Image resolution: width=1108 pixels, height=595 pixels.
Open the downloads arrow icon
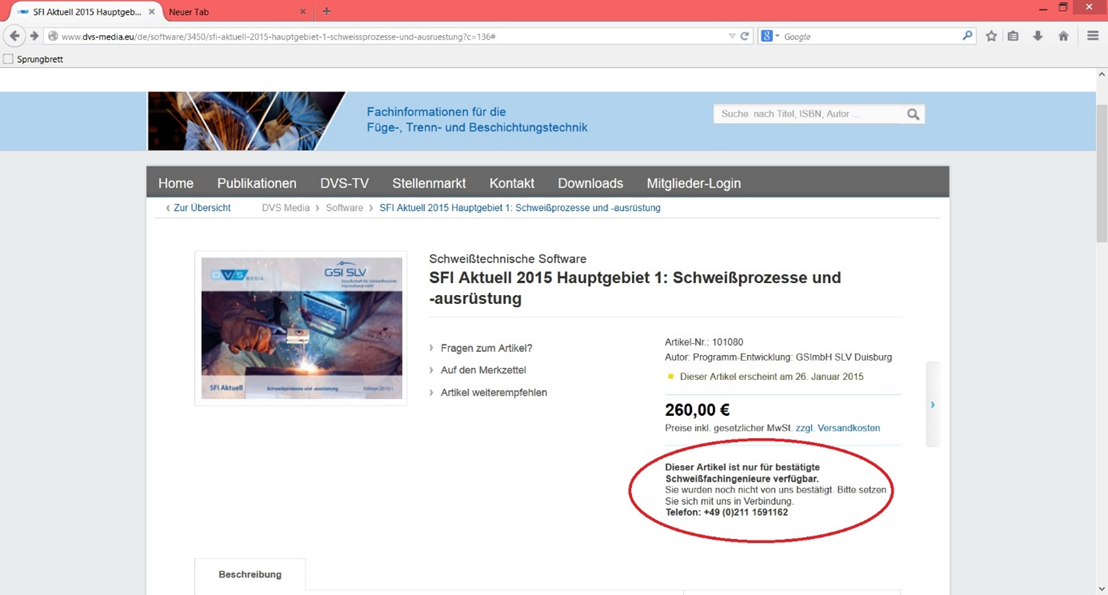(x=1037, y=36)
